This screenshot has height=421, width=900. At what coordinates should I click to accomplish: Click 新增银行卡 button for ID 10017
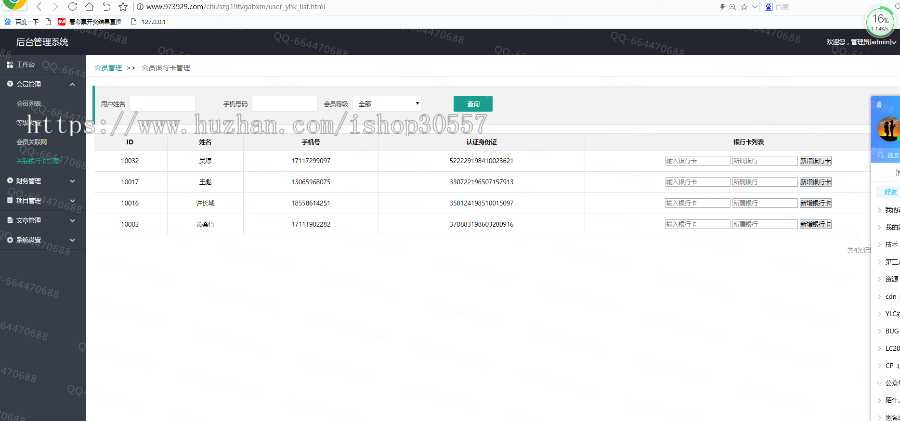click(x=816, y=182)
